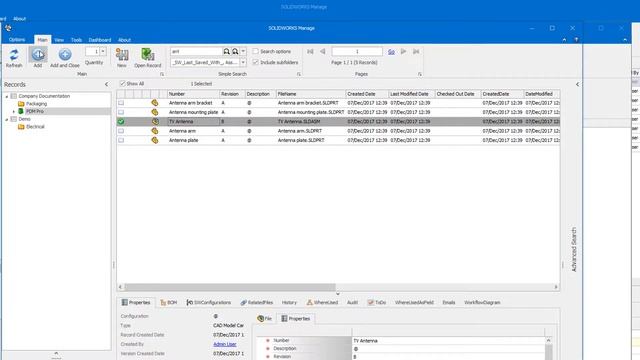Open the SWConfigurations tab
Image resolution: width=640 pixels, height=360 pixels.
[x=209, y=302]
